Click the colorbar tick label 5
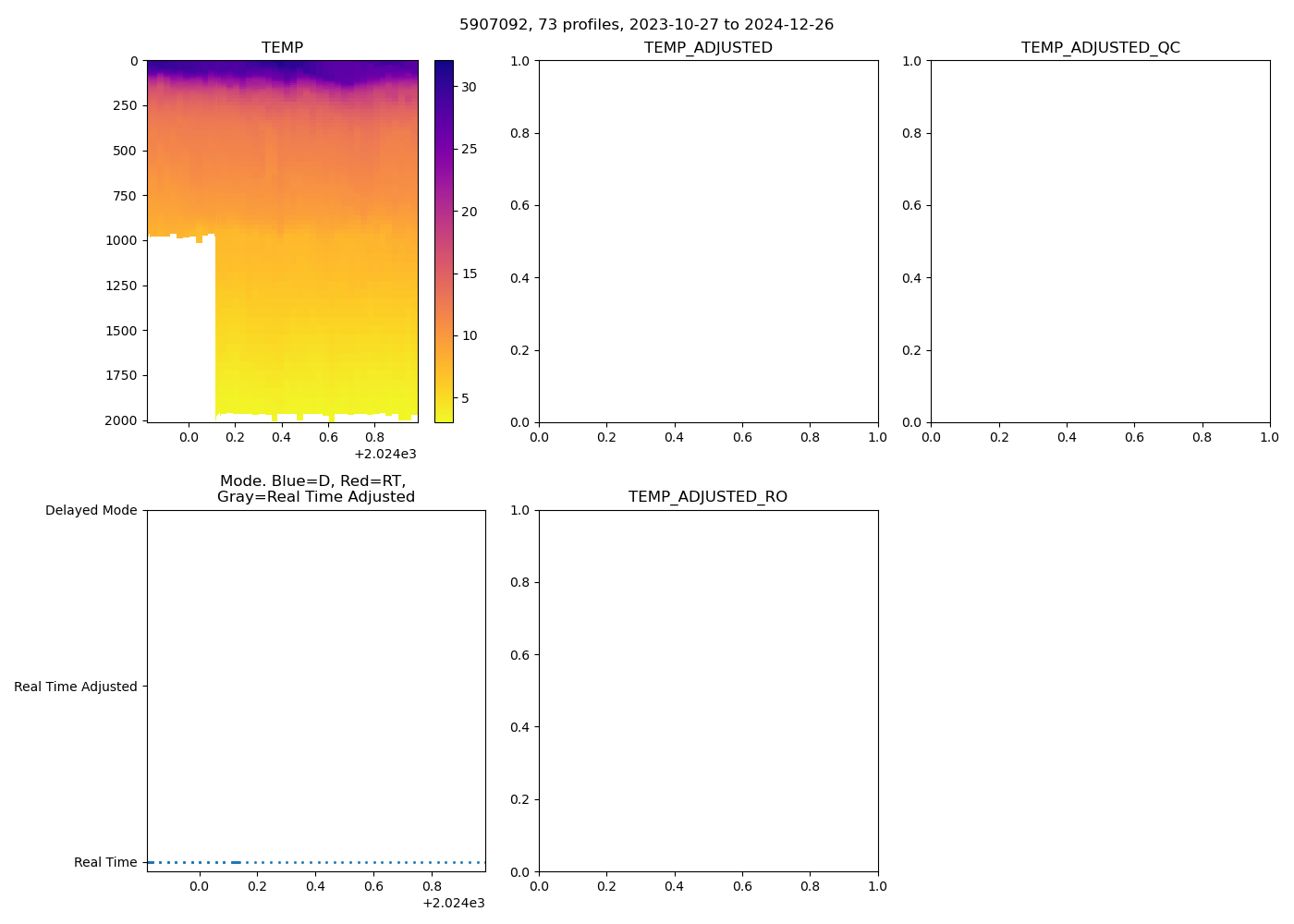1294x924 pixels. tap(465, 398)
